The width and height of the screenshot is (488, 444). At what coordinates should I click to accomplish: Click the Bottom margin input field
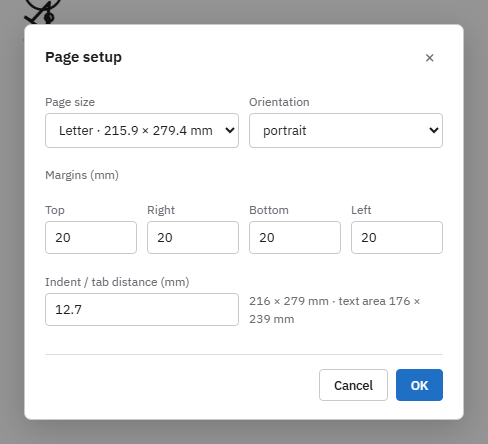pos(295,237)
